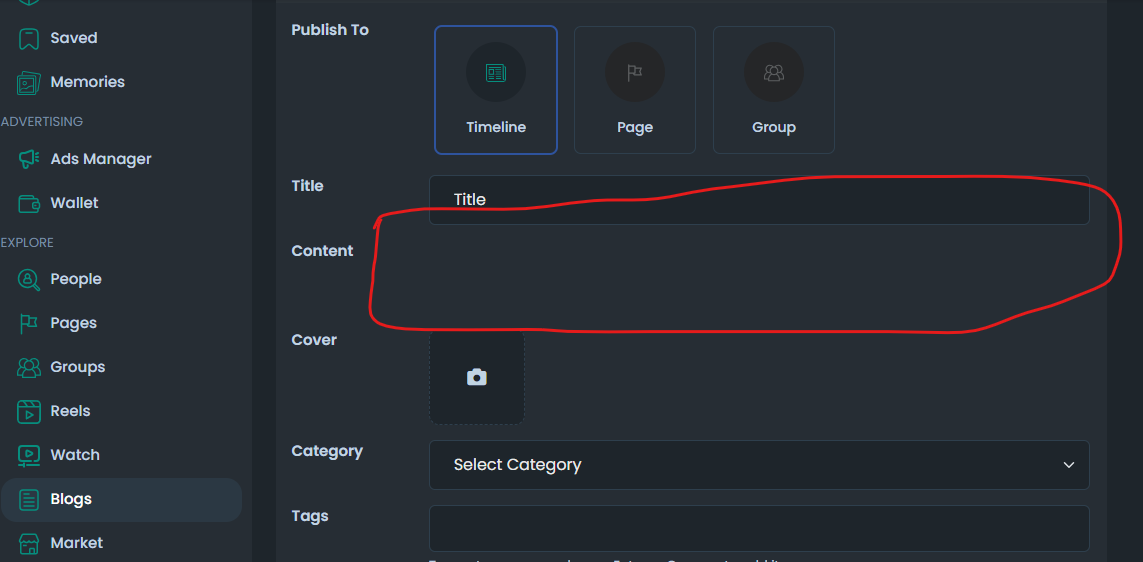Focus the Tags input field

[759, 528]
